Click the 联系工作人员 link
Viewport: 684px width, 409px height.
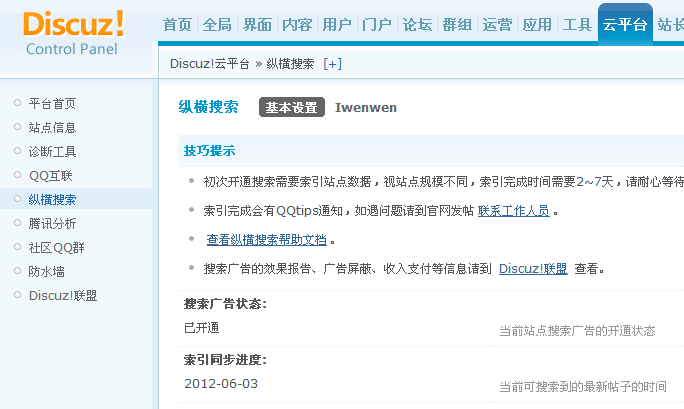513,211
